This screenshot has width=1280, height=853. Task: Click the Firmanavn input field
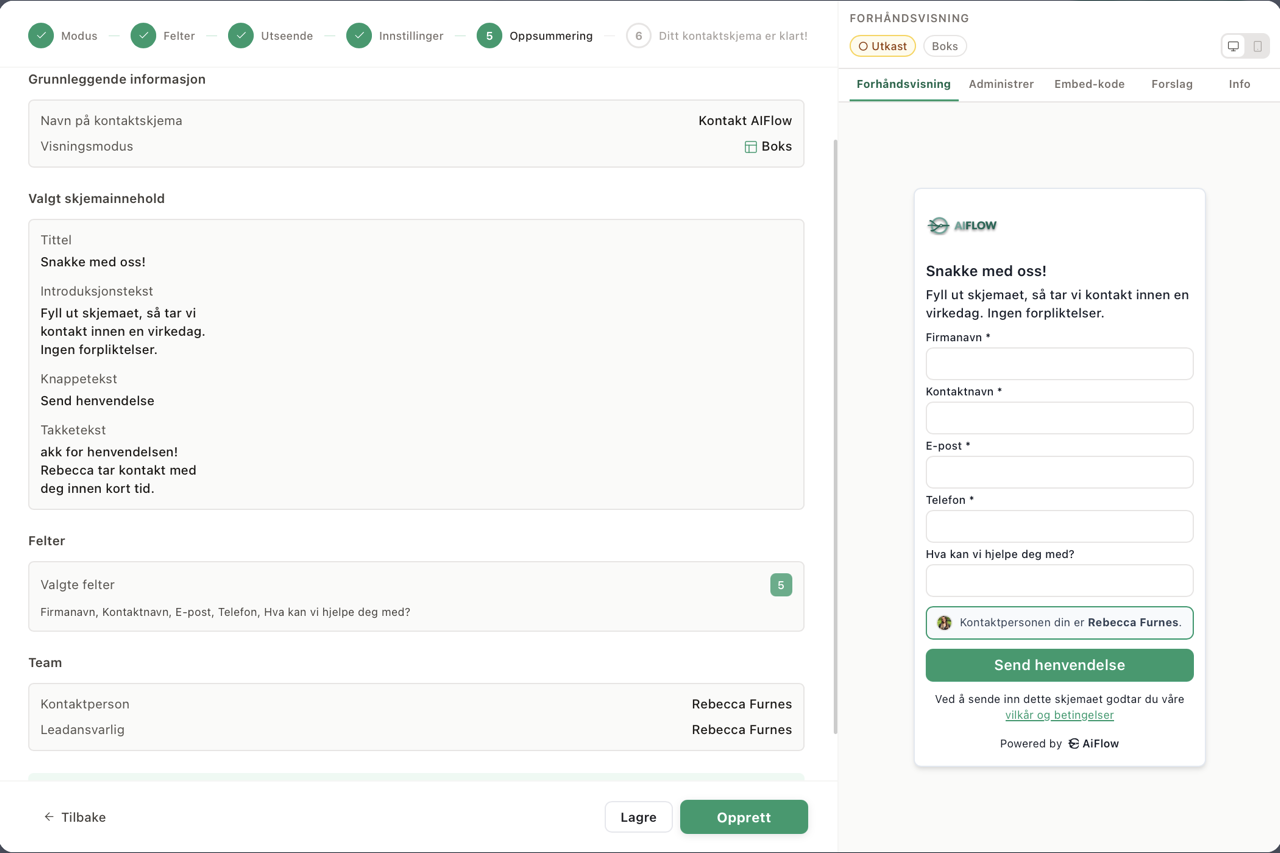pyautogui.click(x=1059, y=364)
